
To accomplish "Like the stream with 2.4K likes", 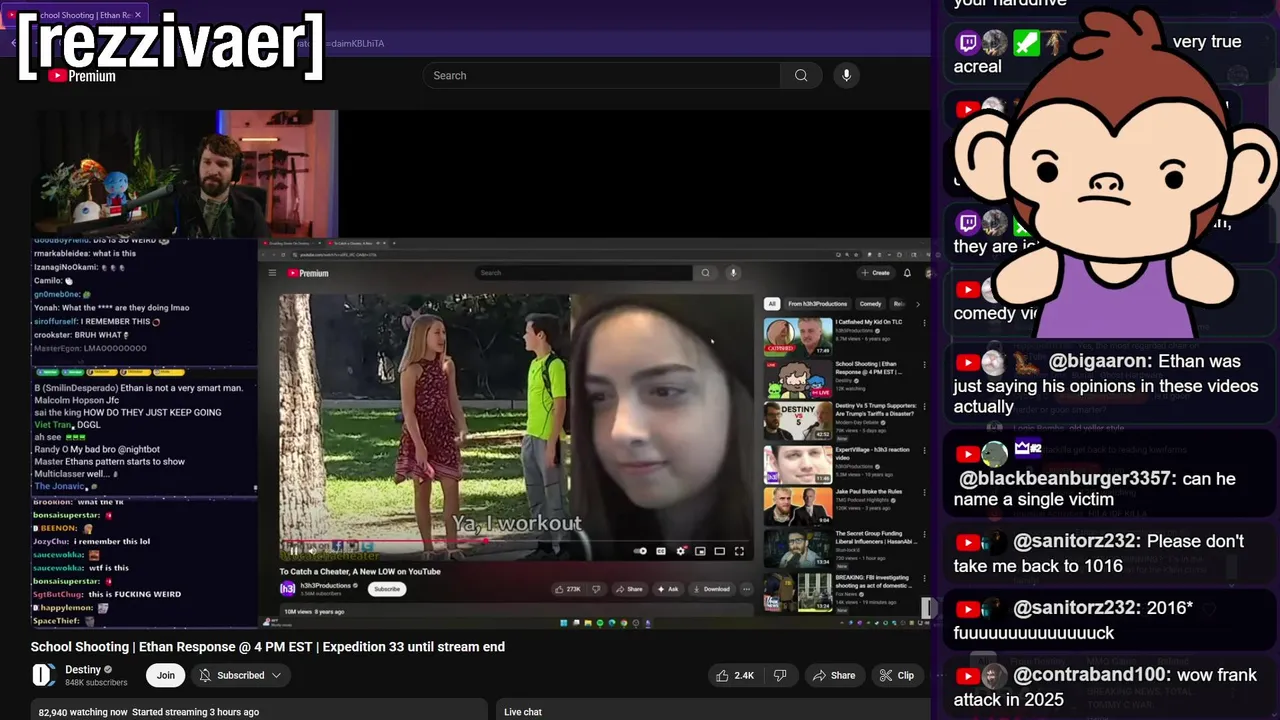I will [x=735, y=675].
